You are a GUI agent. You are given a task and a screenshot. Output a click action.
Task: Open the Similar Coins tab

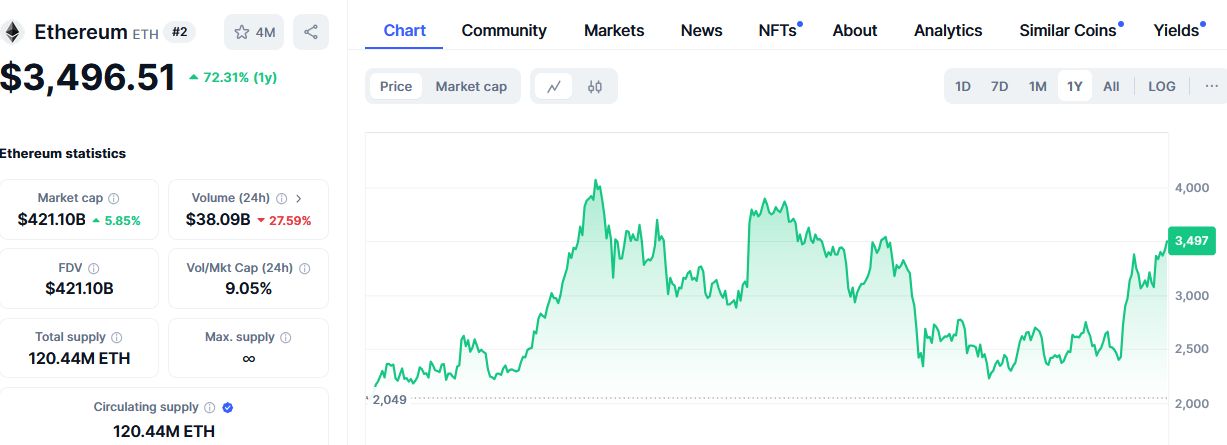coord(1069,30)
